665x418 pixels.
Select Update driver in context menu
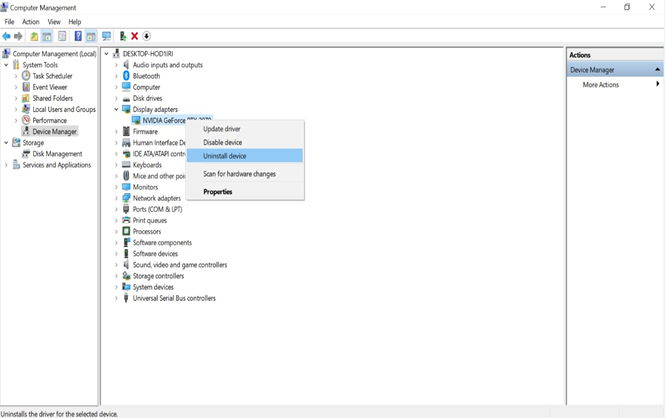click(x=221, y=129)
